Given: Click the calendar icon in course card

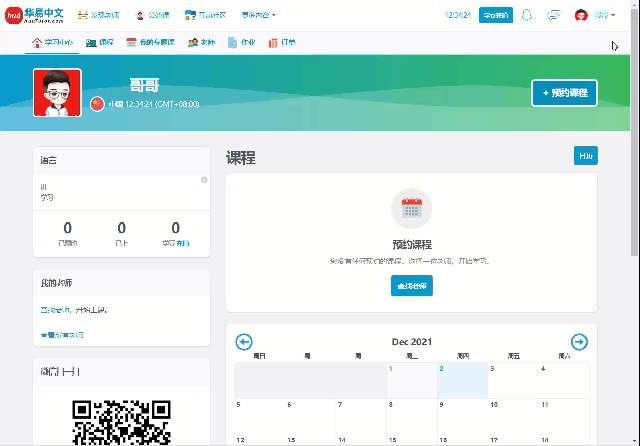Looking at the screenshot, I should pyautogui.click(x=411, y=209).
